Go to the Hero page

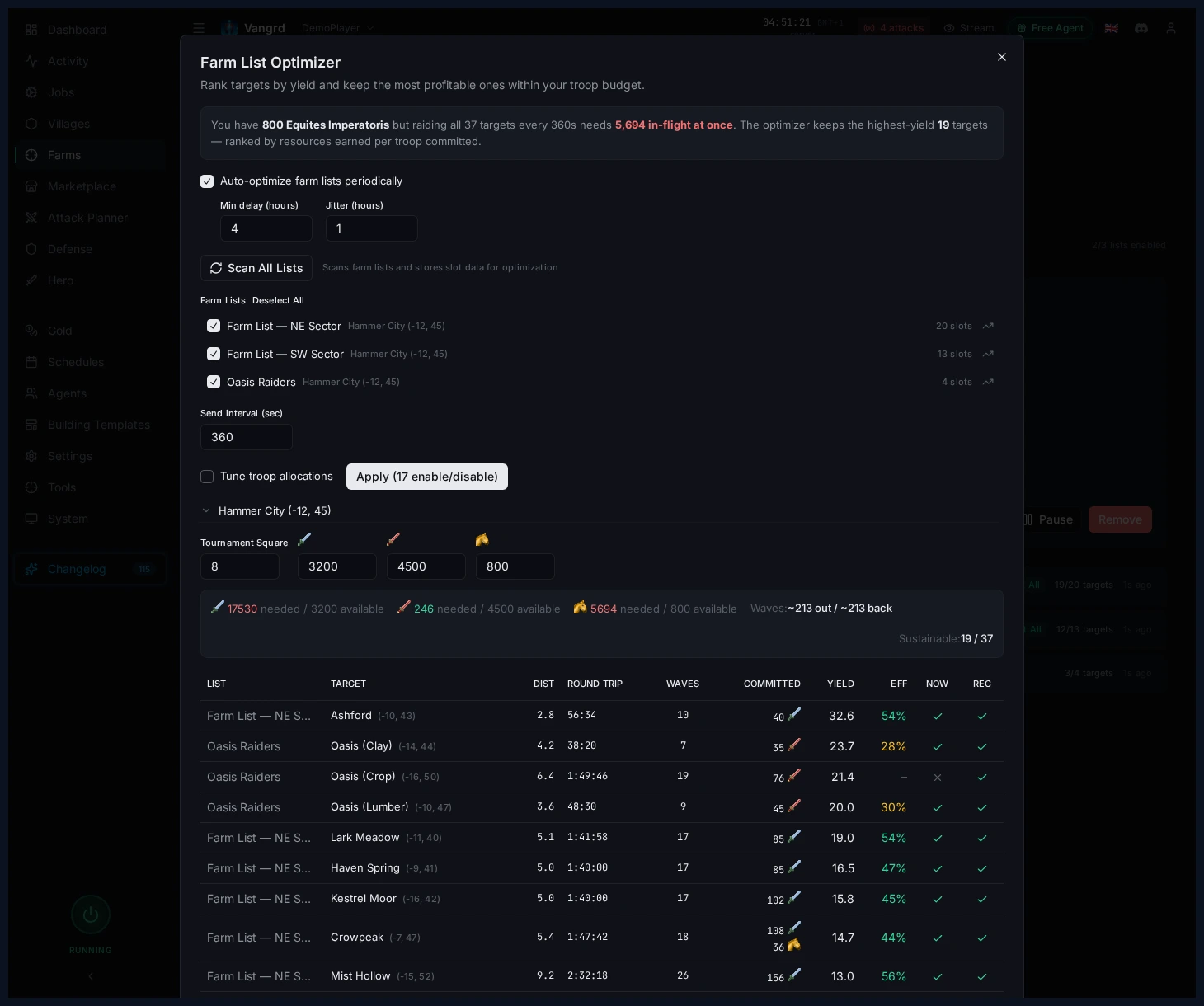pos(60,280)
